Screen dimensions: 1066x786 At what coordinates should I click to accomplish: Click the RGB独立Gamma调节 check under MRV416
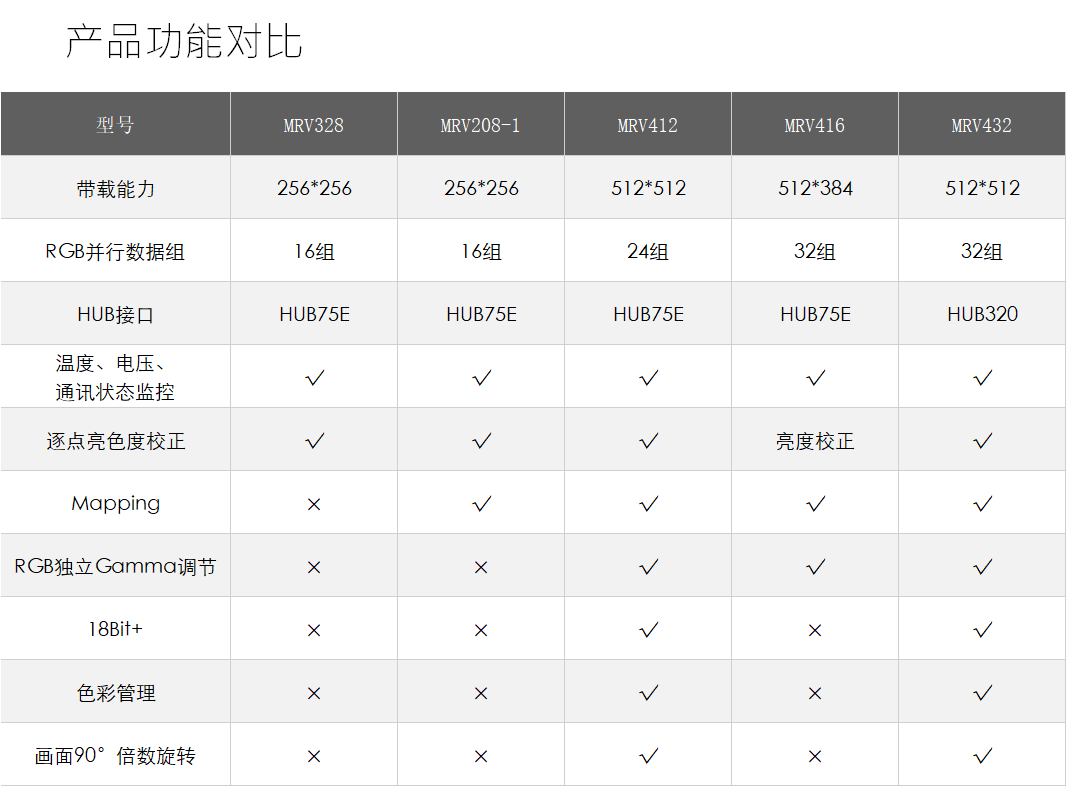pyautogui.click(x=816, y=566)
